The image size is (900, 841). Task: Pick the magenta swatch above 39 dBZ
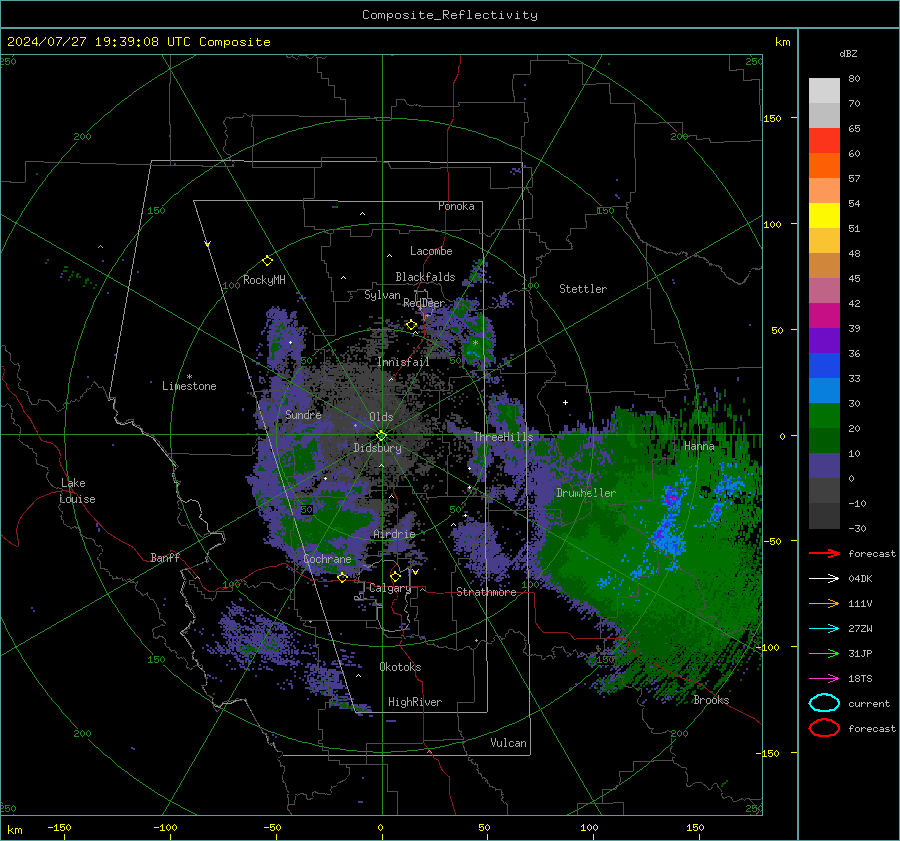pos(824,315)
